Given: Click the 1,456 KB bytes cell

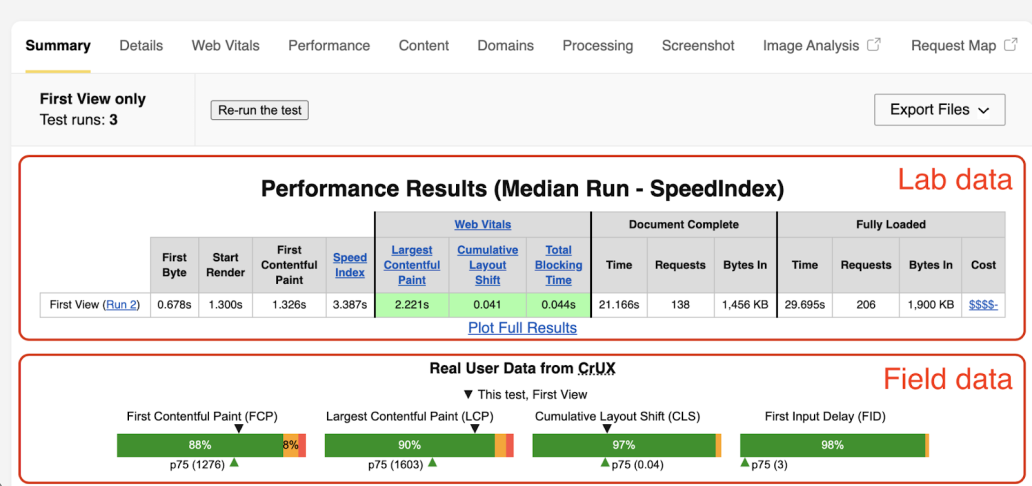Looking at the screenshot, I should [744, 305].
